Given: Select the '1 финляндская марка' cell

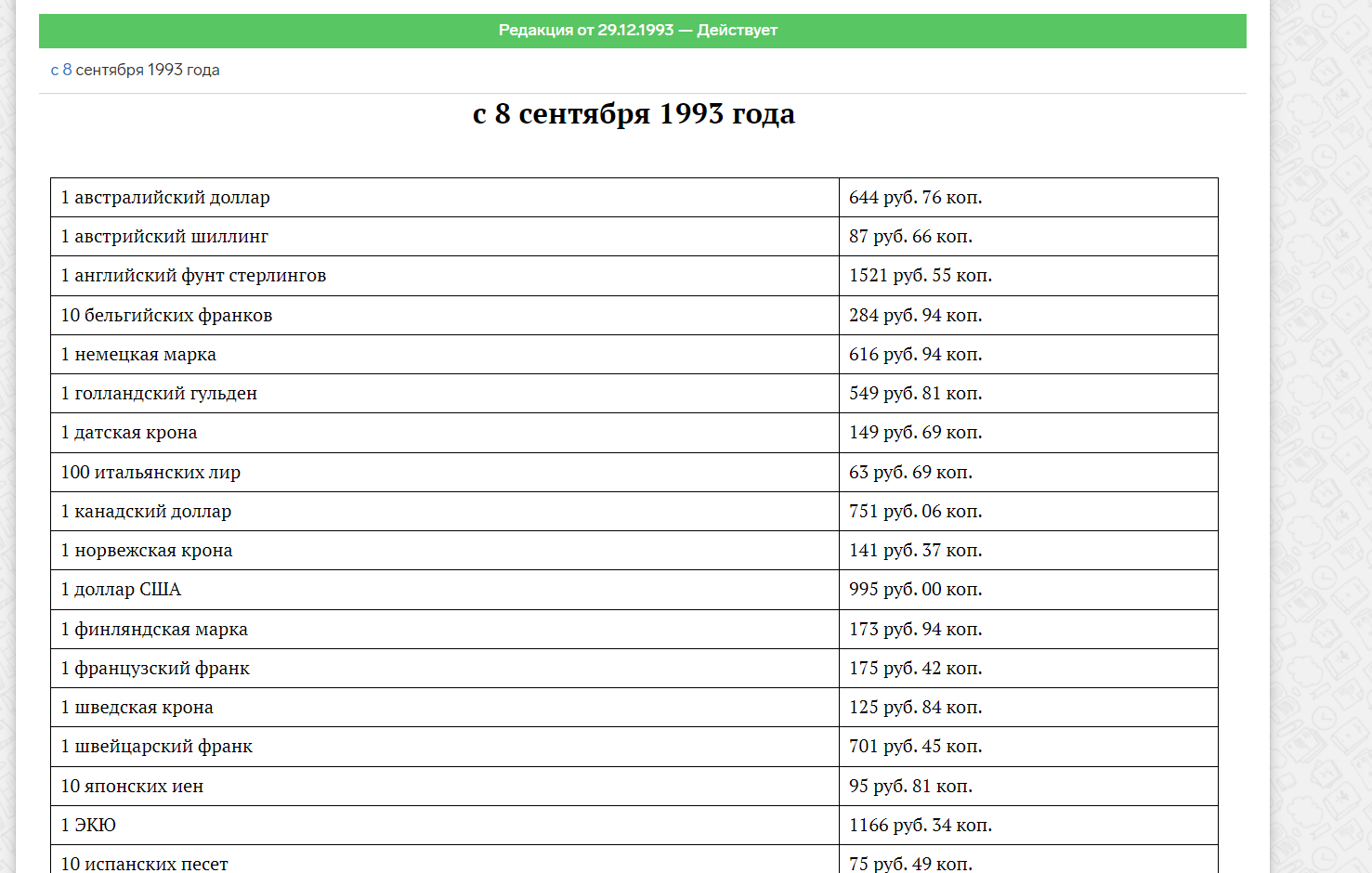Looking at the screenshot, I should tap(445, 630).
